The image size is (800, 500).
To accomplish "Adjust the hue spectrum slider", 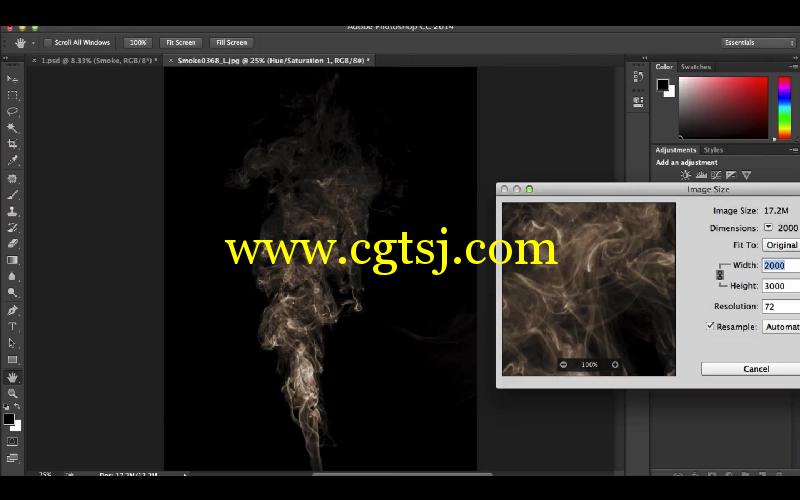I will pos(784,108).
